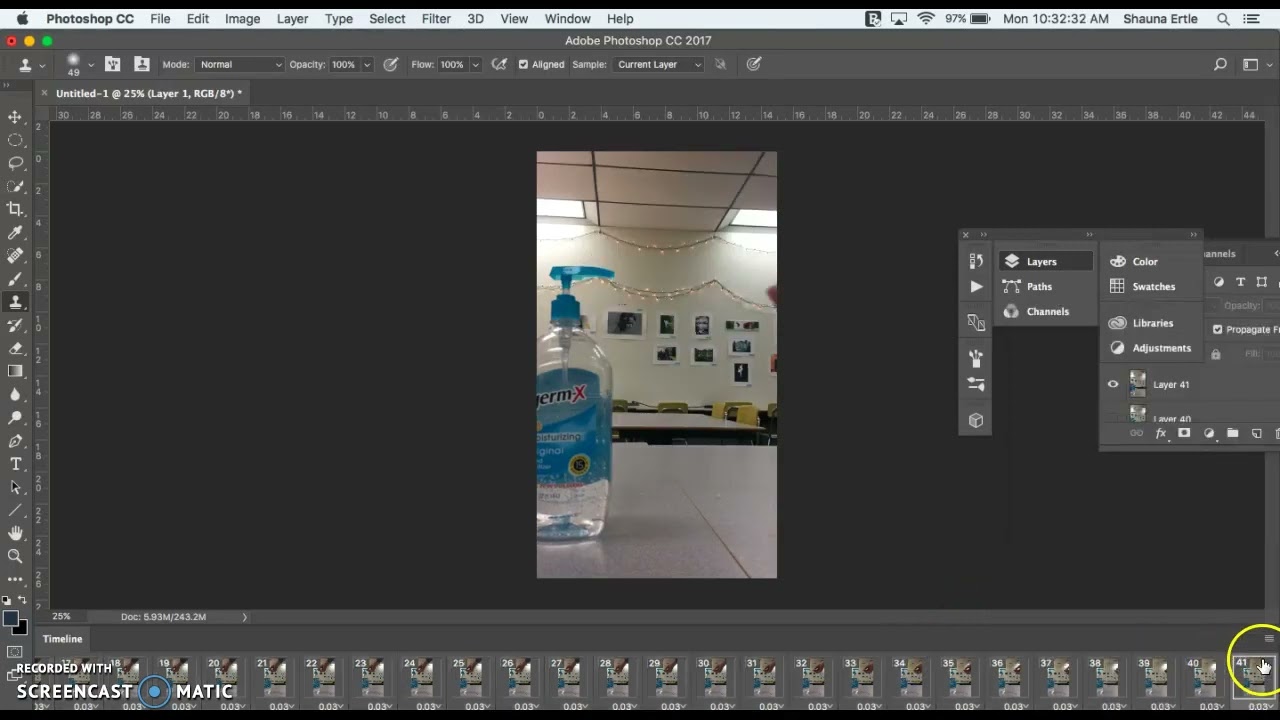Select the Crop tool

15,209
